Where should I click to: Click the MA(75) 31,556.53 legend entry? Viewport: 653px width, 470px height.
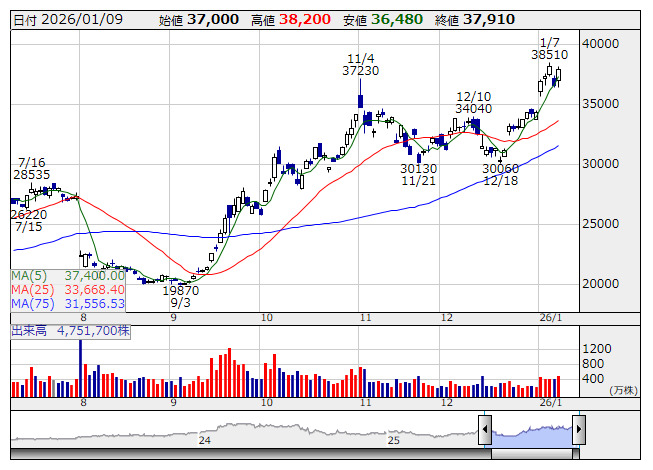pyautogui.click(x=68, y=304)
